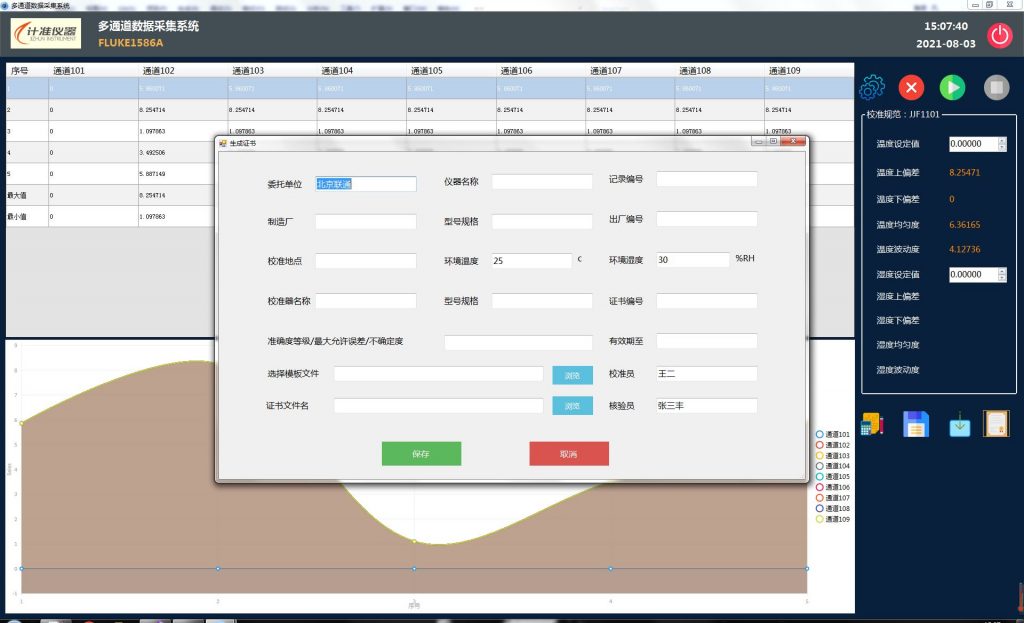Toggle 通道101 series in chart legend
Image resolution: width=1024 pixels, height=623 pixels.
pos(832,435)
